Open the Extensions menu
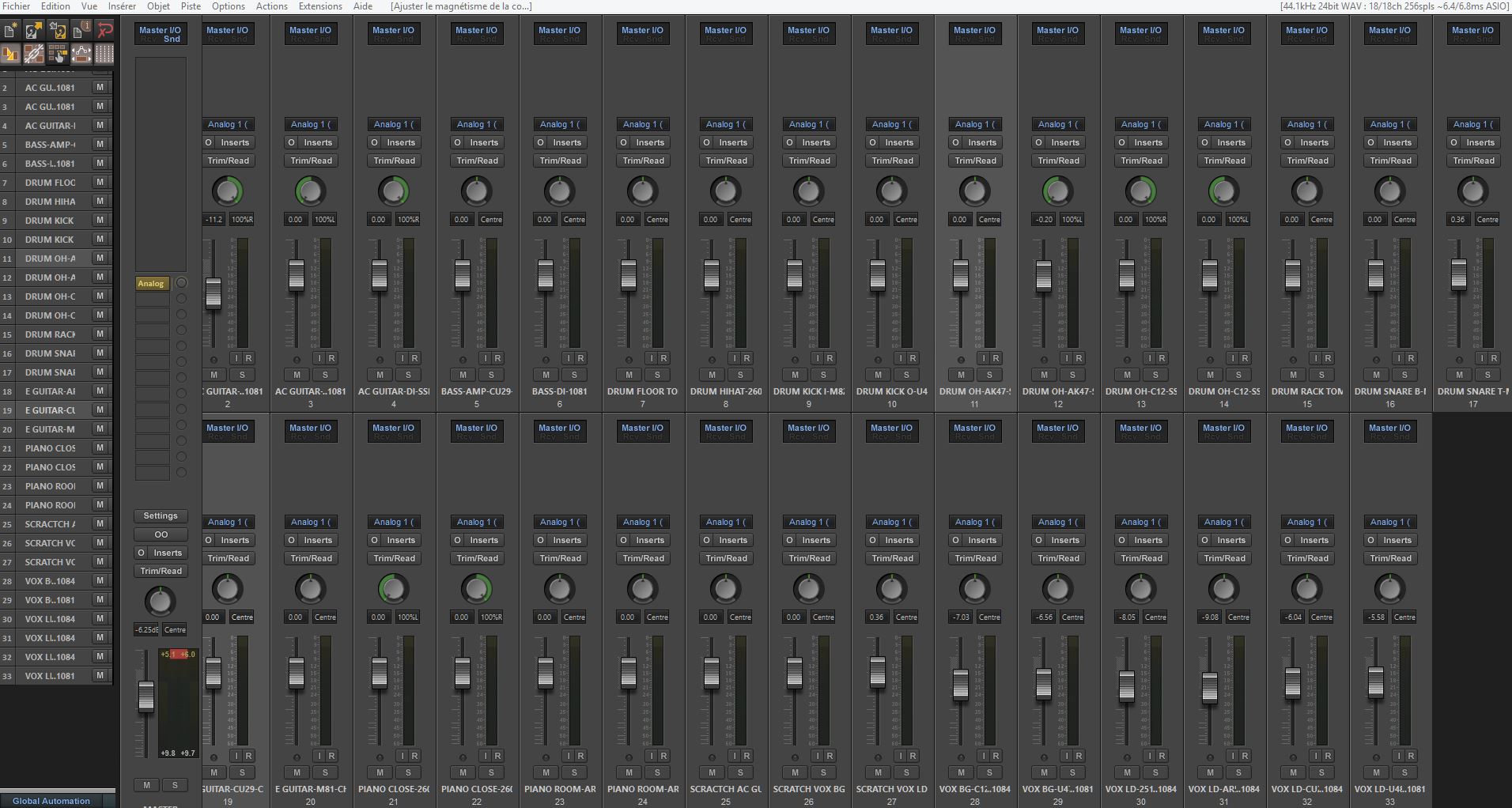 (320, 6)
